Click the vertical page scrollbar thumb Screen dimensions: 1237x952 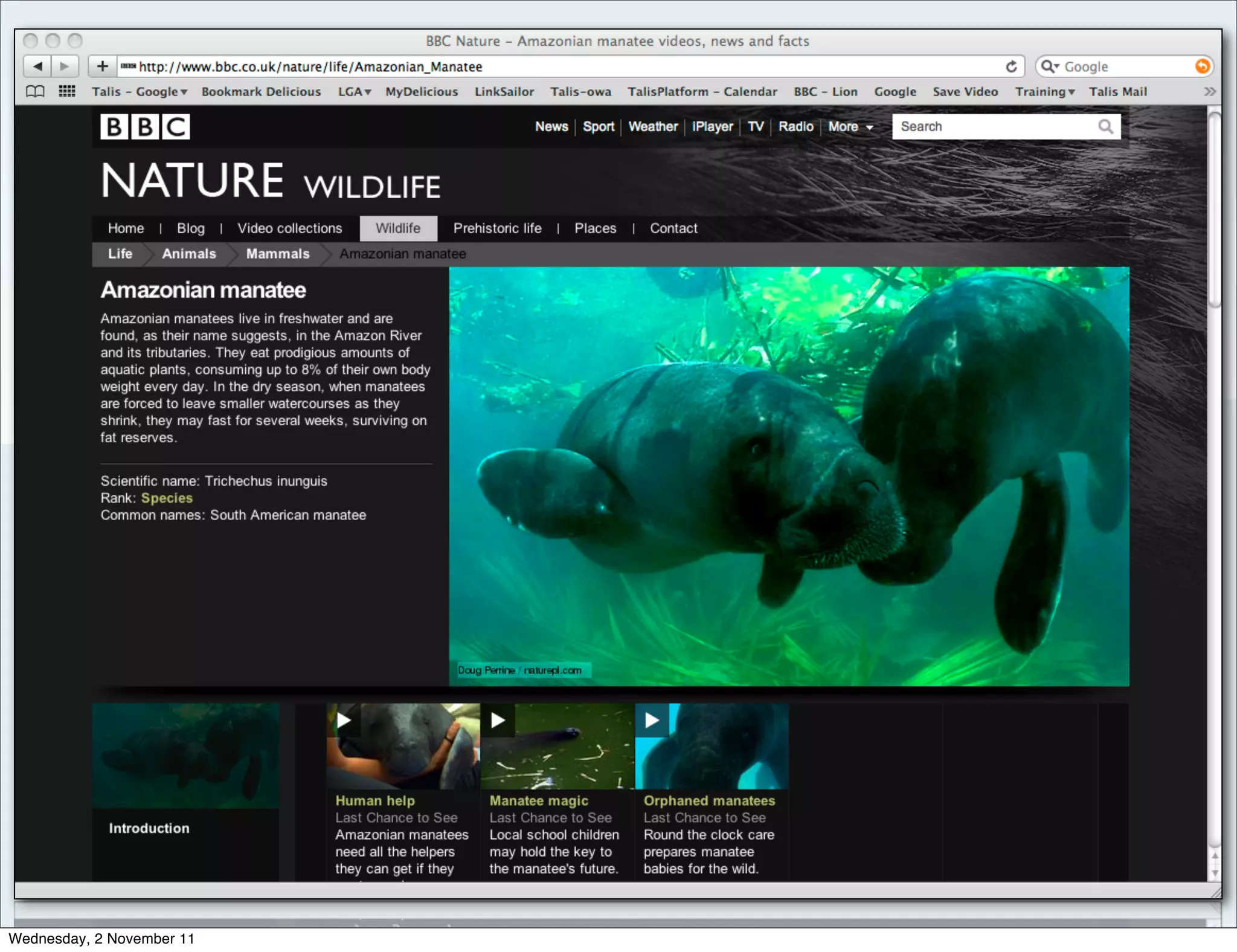[x=1214, y=208]
